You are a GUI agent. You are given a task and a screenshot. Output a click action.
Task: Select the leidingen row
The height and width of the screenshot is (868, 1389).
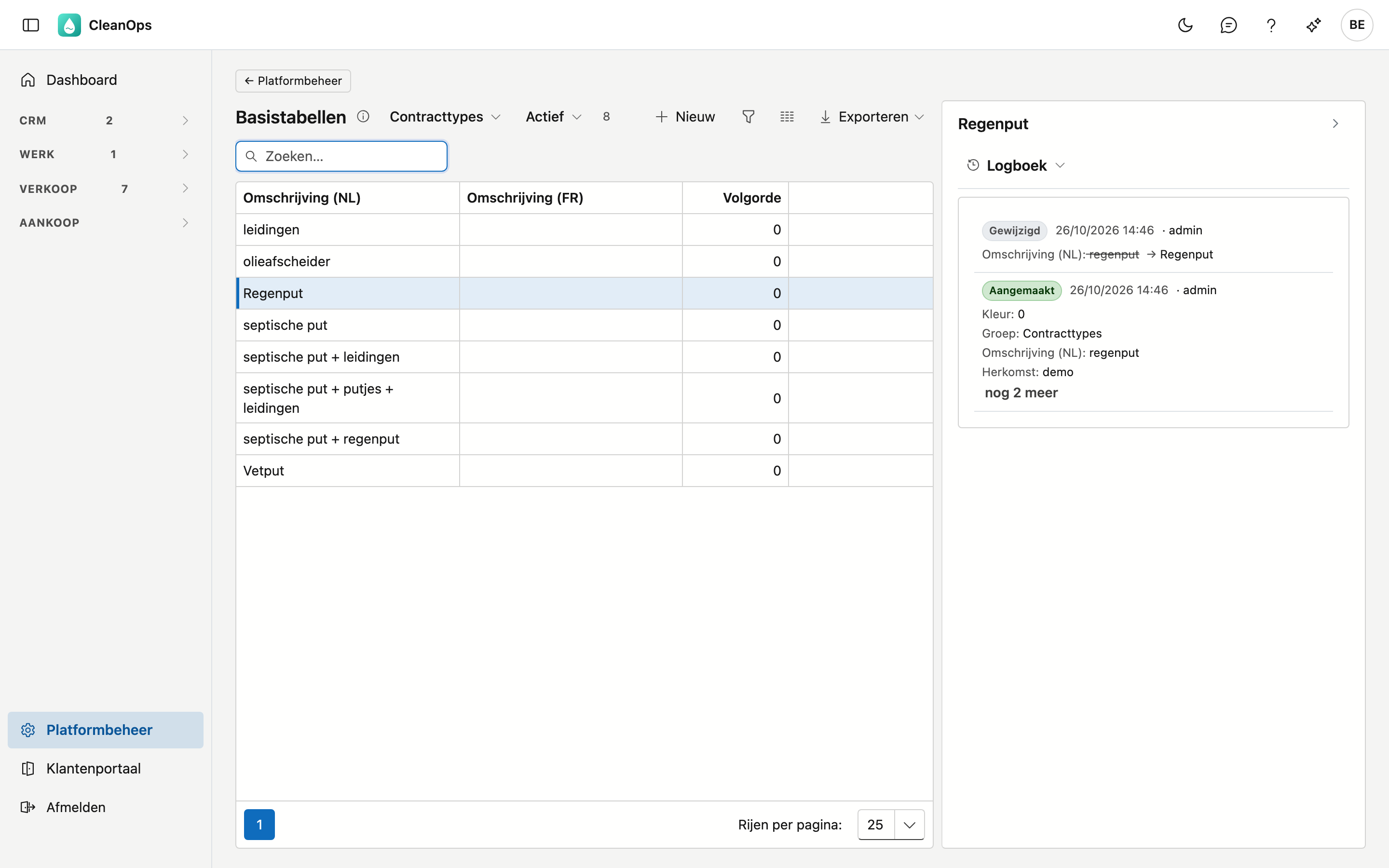click(585, 230)
